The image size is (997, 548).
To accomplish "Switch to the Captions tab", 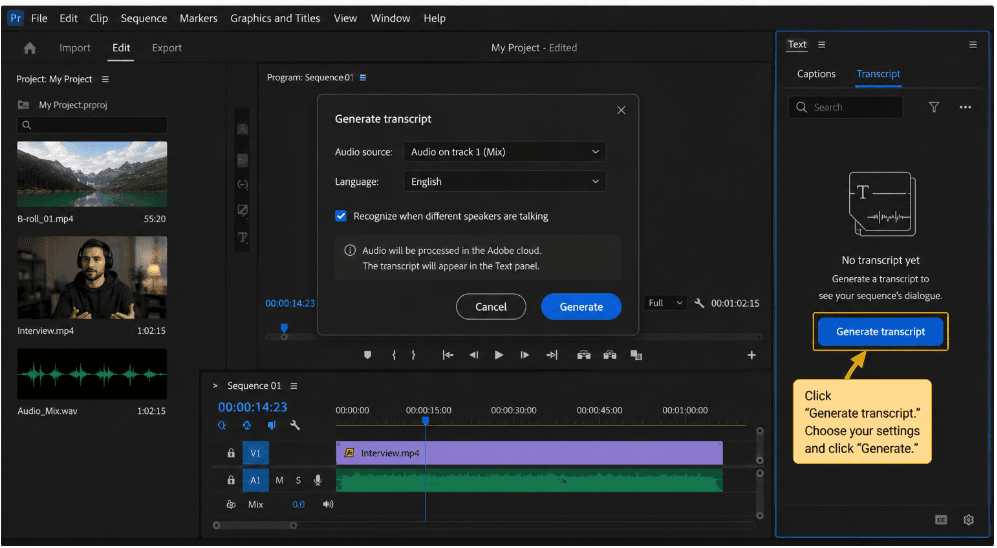I will tap(816, 74).
